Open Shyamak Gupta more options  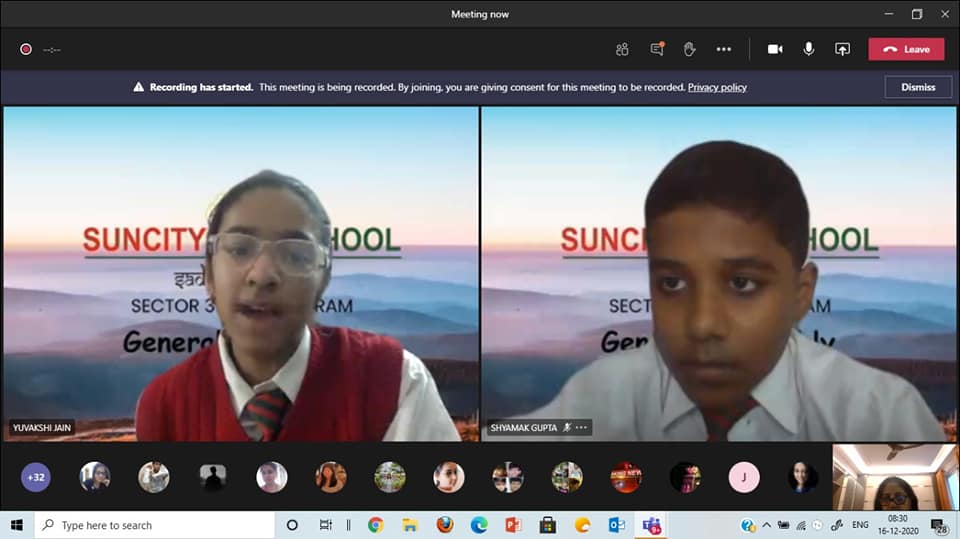581,428
